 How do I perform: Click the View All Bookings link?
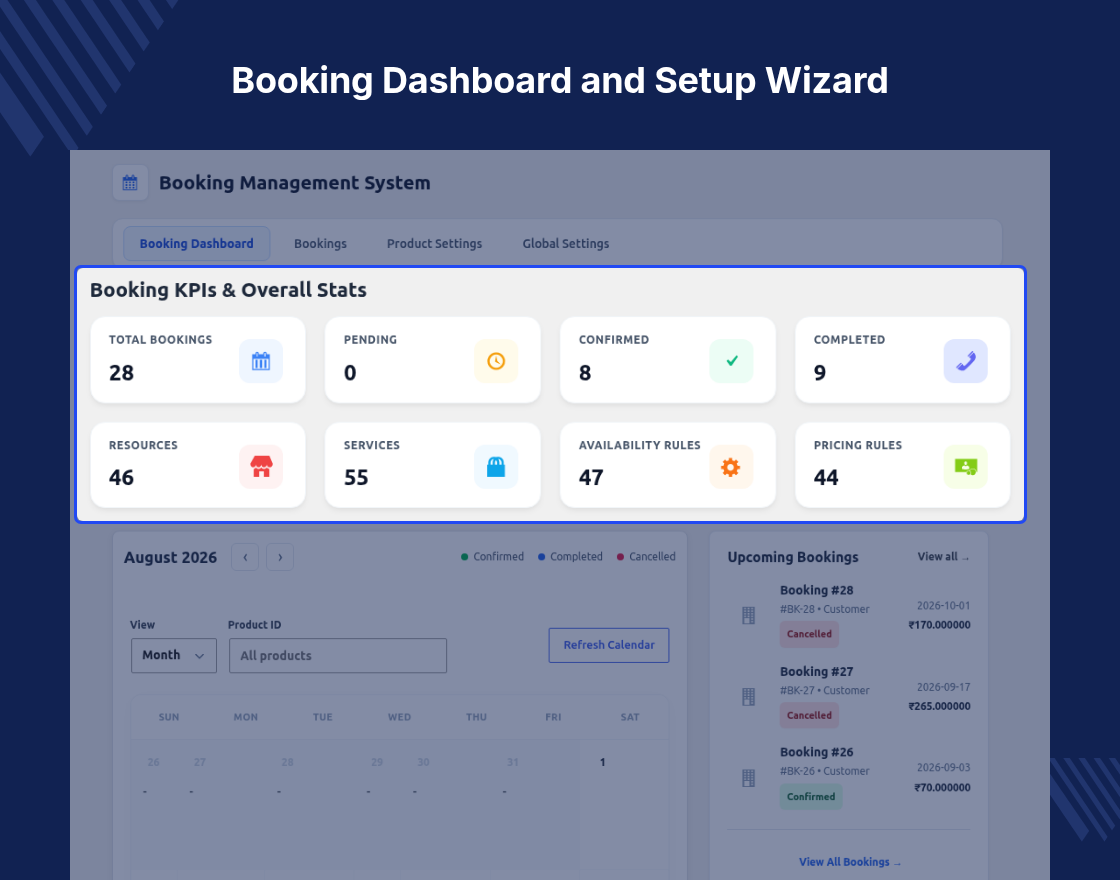point(849,862)
